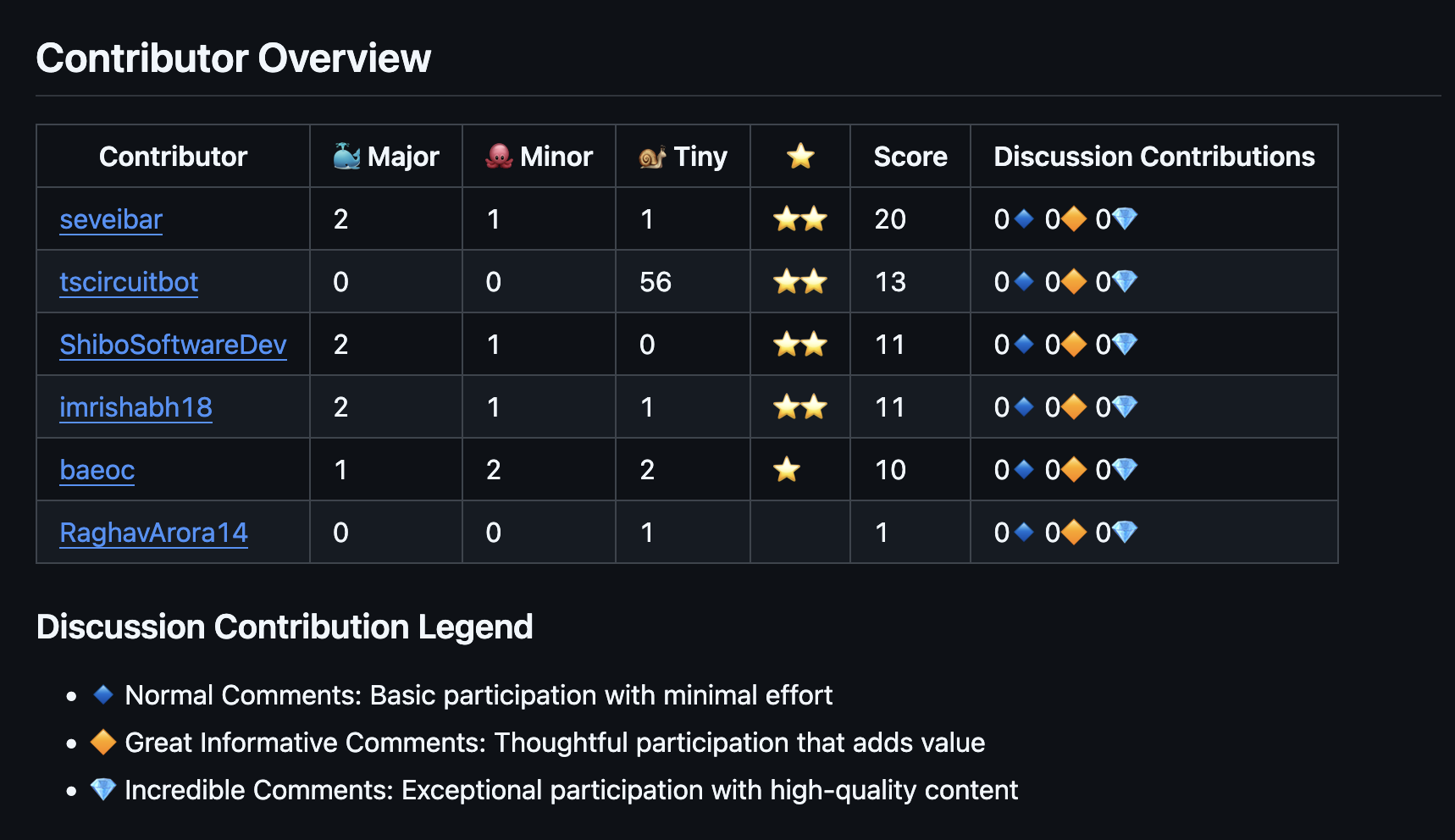This screenshot has width=1455, height=840.
Task: Click the gem icon in the legend list
Action: click(x=103, y=789)
